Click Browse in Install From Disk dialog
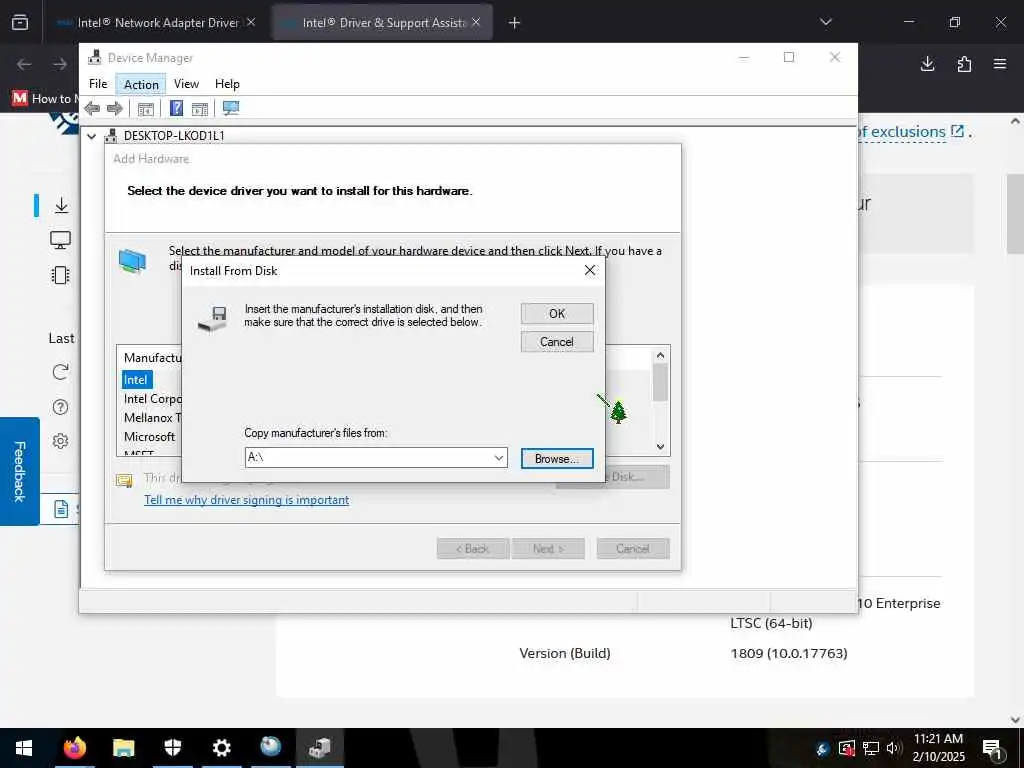This screenshot has width=1024, height=768. (557, 458)
